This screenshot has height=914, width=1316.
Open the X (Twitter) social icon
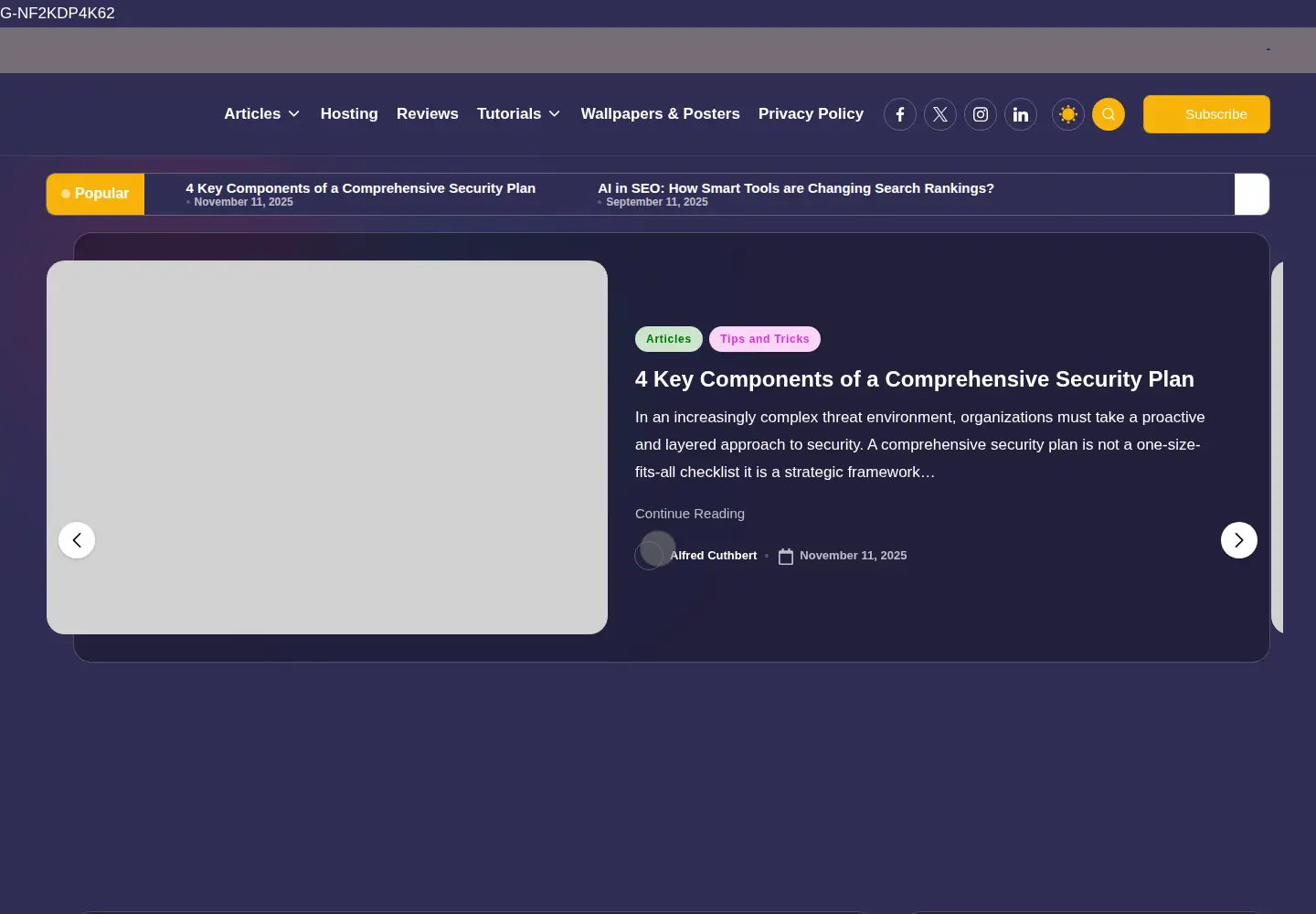940,114
